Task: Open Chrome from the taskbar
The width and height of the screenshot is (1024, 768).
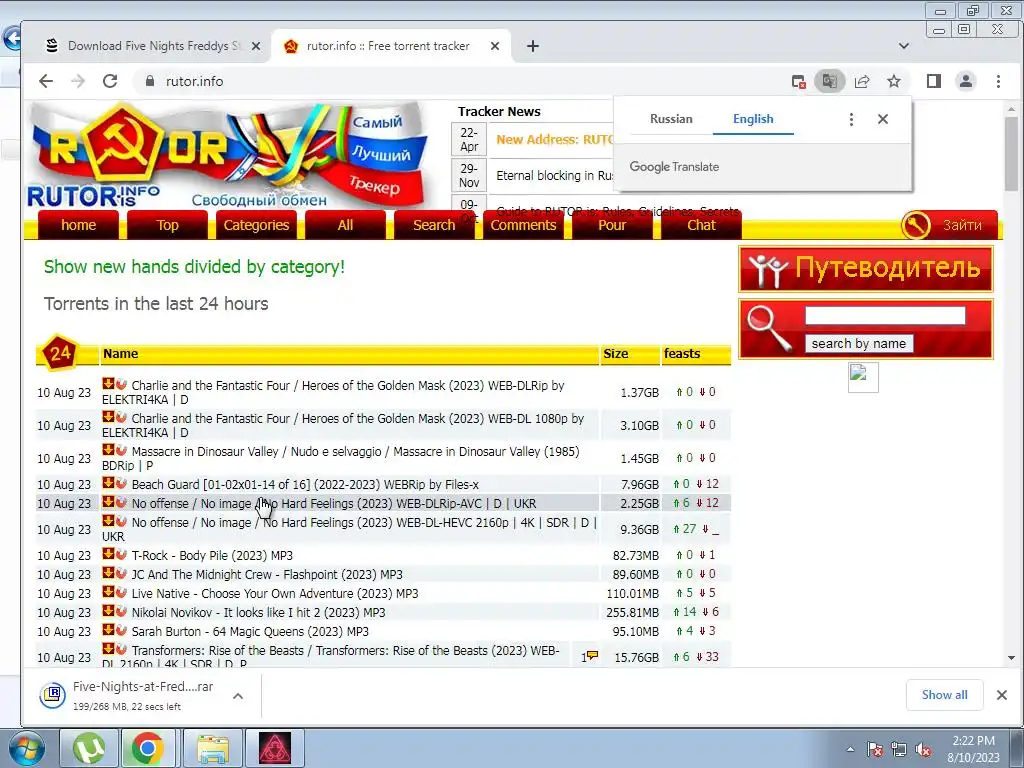Action: [x=147, y=748]
